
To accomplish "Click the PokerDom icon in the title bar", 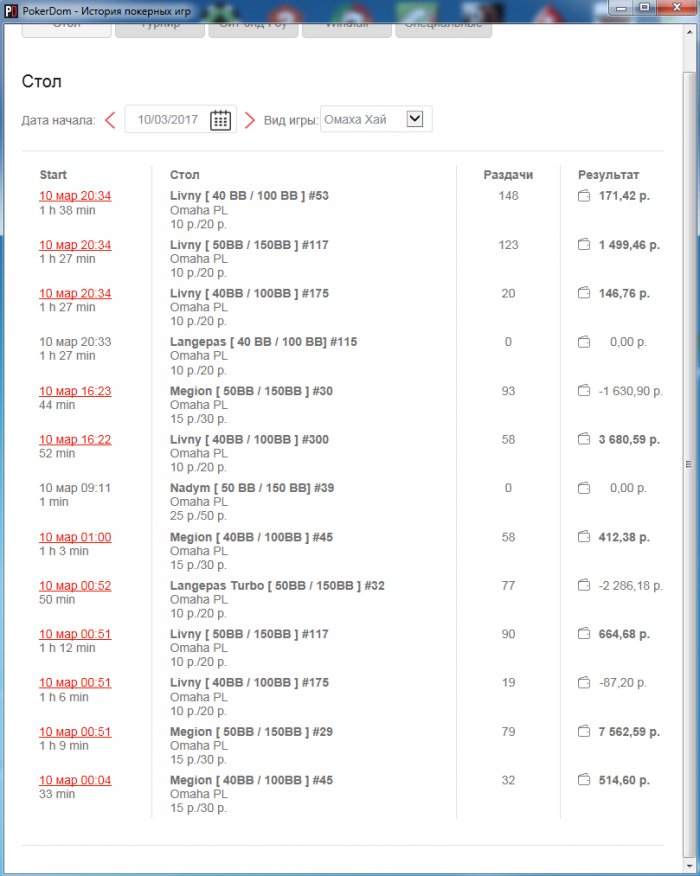I will 10,8.
